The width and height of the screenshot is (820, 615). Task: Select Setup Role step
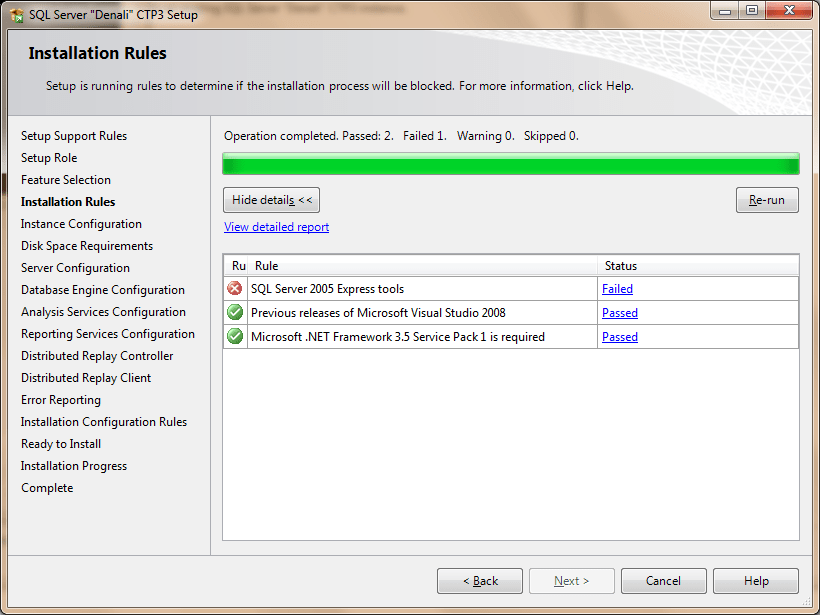[x=49, y=158]
